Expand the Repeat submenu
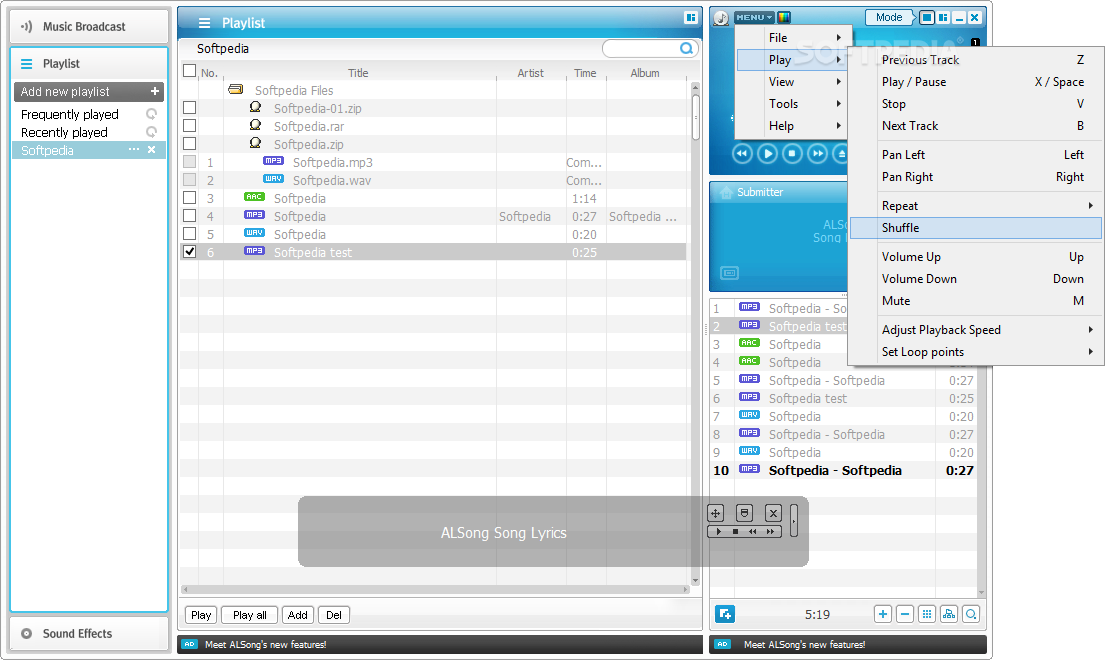 pos(976,206)
